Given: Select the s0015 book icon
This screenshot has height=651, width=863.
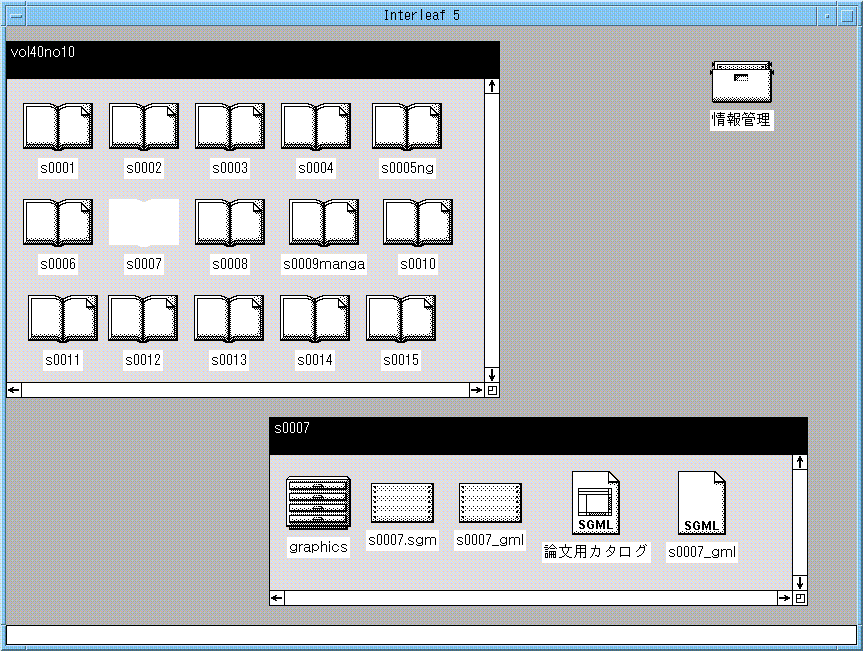Looking at the screenshot, I should [401, 318].
